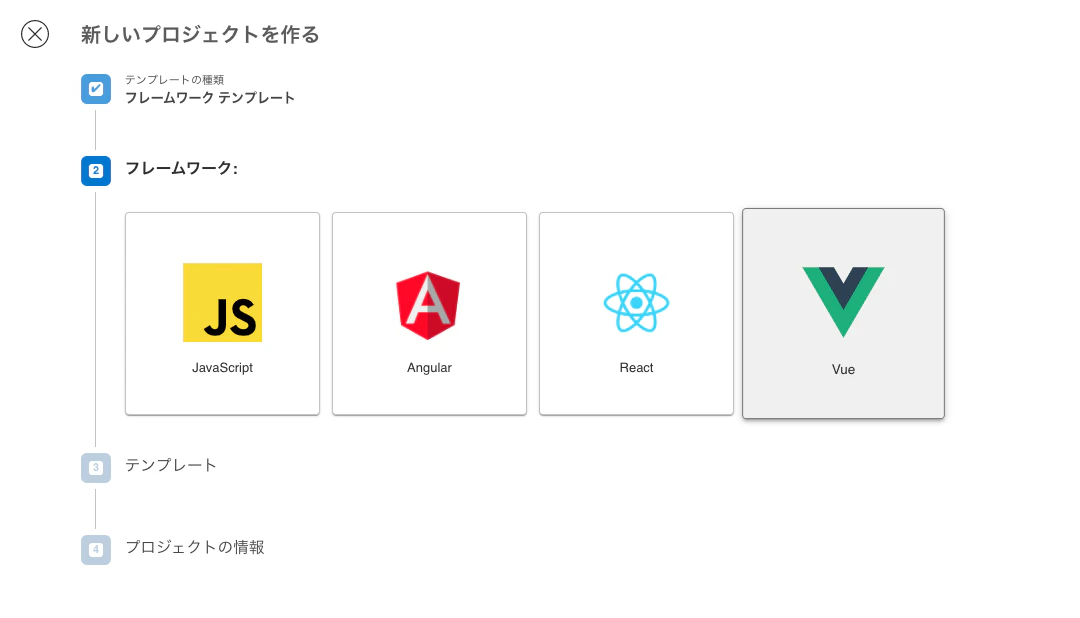
Task: Click the step 2 number icon
Action: 96,171
